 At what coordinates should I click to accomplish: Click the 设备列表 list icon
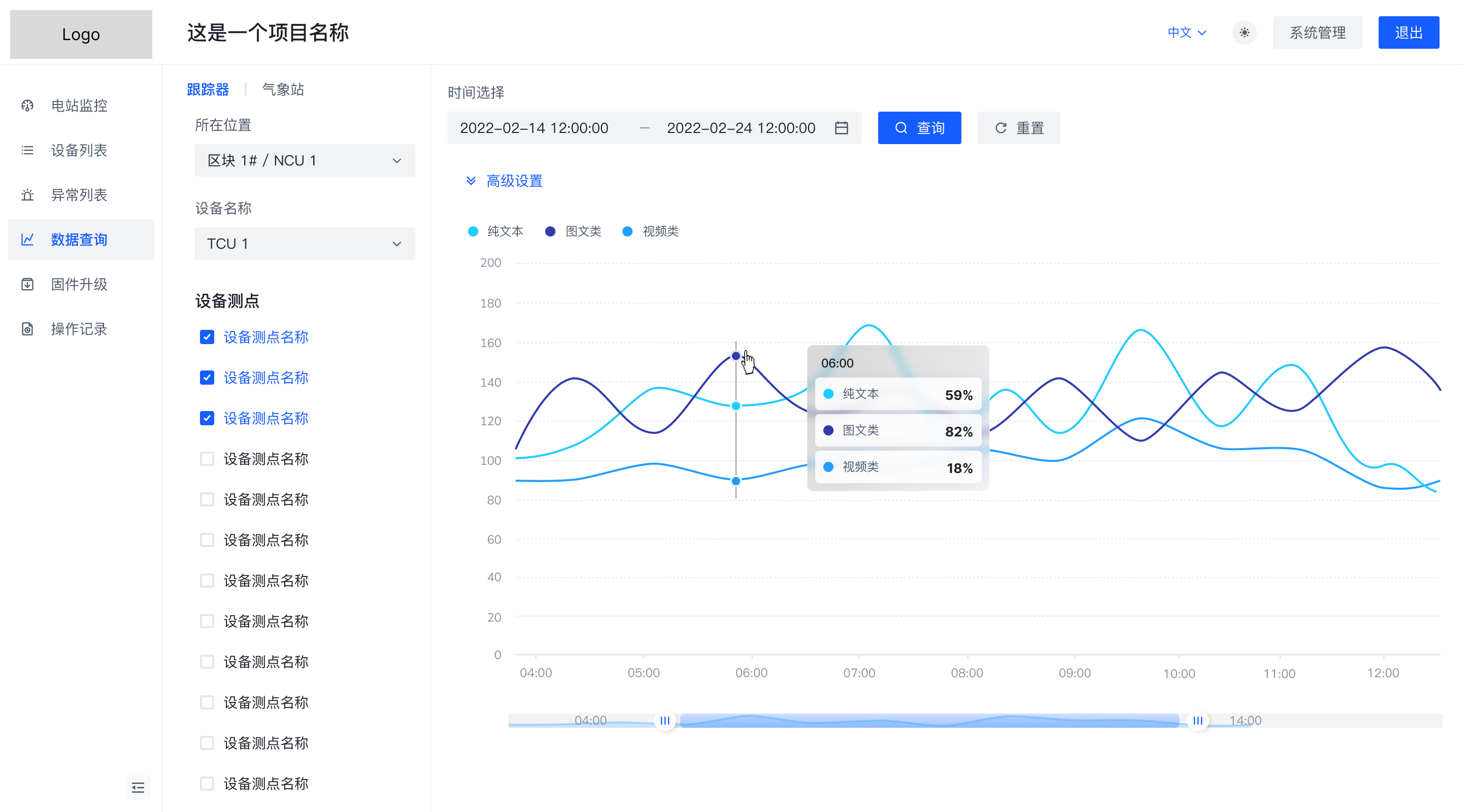point(27,150)
